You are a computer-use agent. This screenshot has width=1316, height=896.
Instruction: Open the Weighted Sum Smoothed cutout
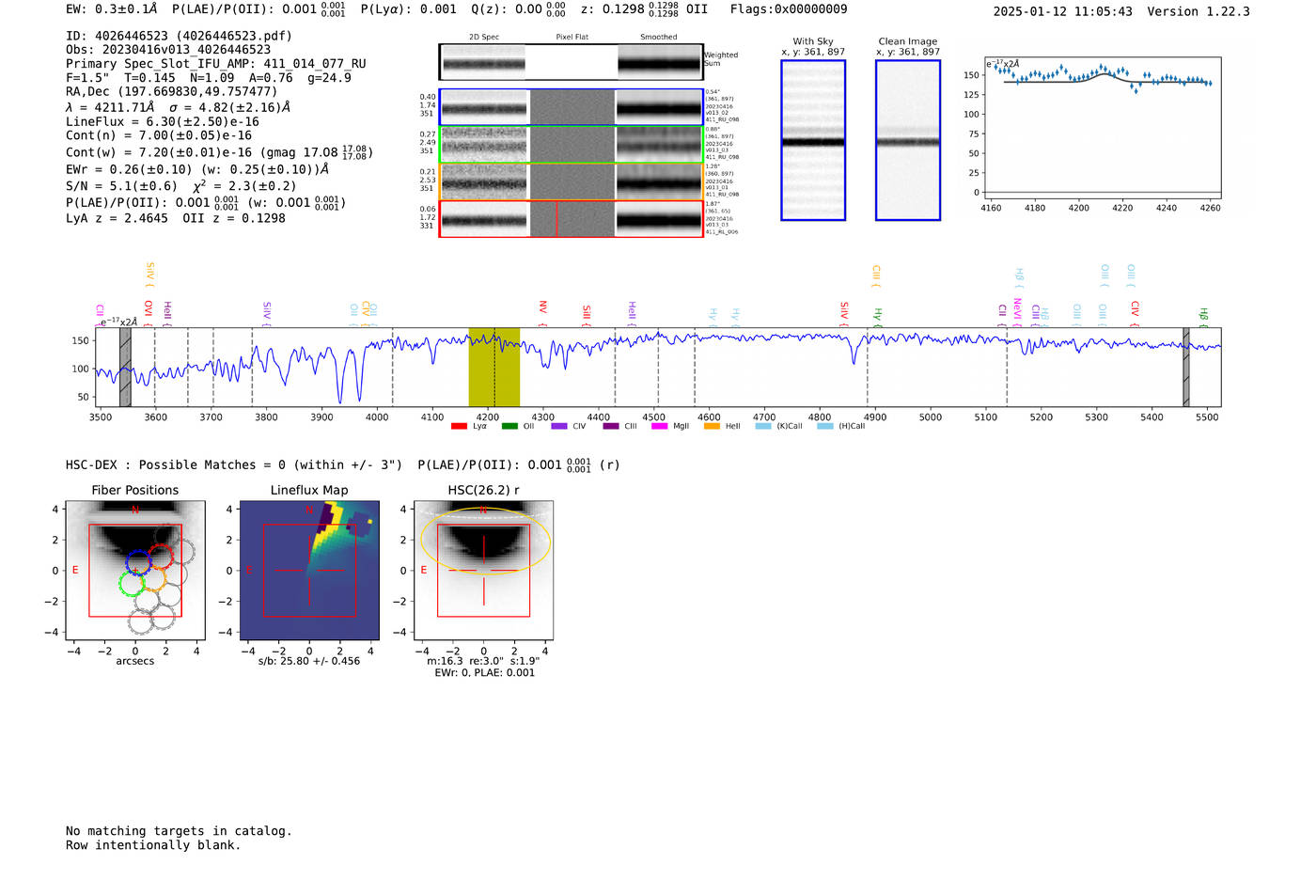tap(660, 62)
